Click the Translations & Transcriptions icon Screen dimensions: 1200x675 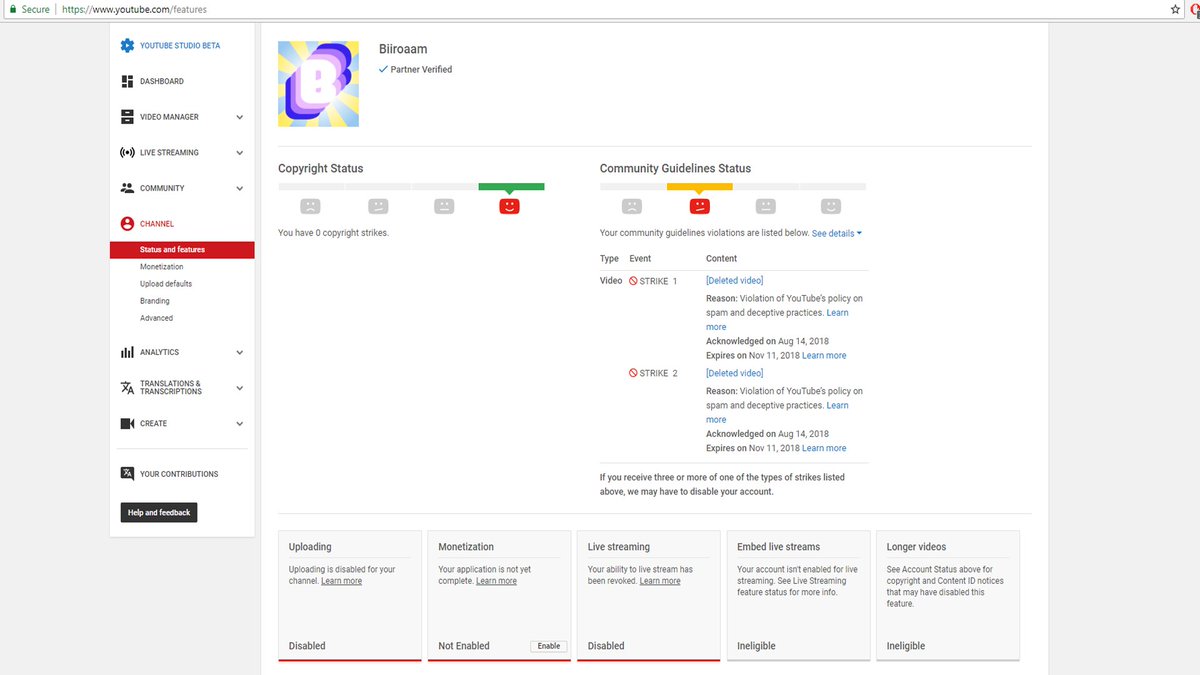(127, 388)
